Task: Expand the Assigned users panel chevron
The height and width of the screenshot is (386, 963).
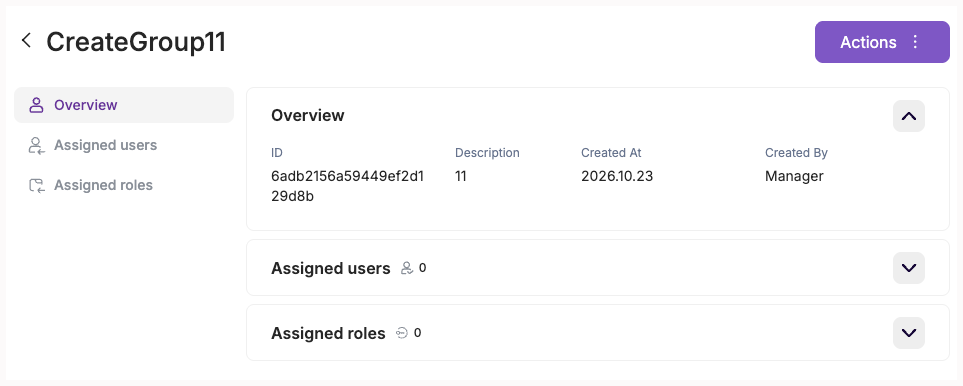Action: click(x=908, y=268)
